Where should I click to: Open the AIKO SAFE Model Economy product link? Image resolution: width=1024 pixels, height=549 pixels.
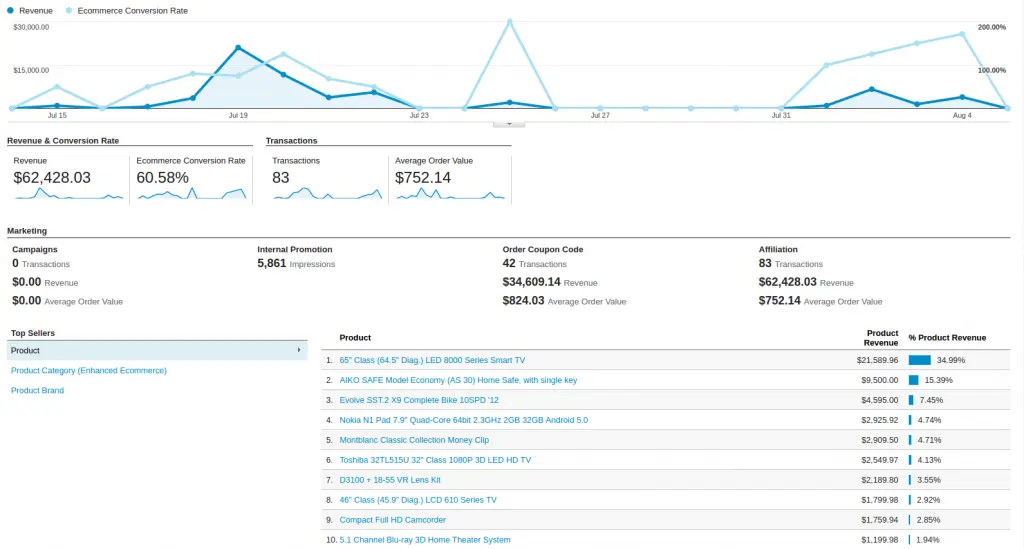tap(458, 380)
